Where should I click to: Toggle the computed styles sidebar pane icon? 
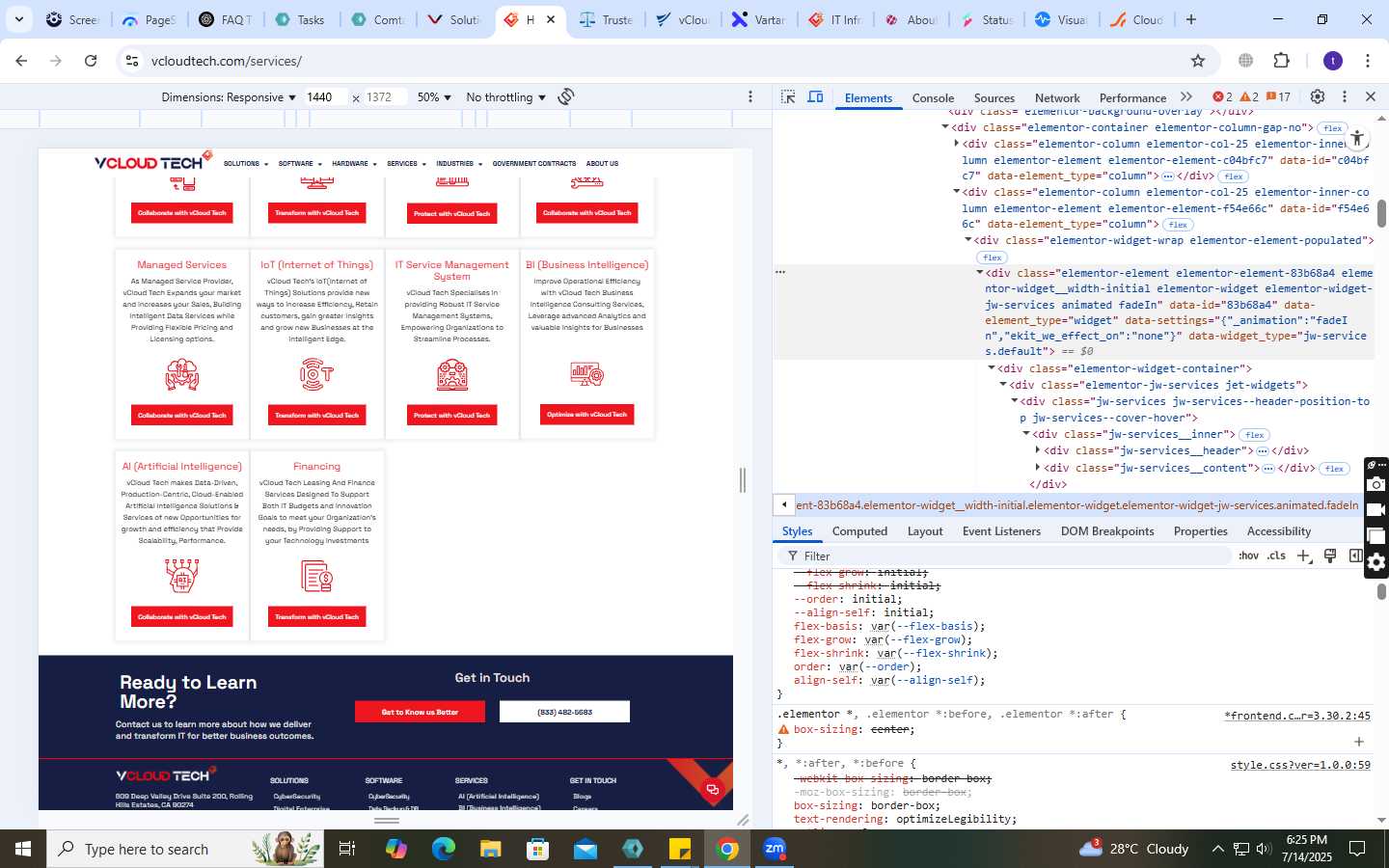[1355, 556]
